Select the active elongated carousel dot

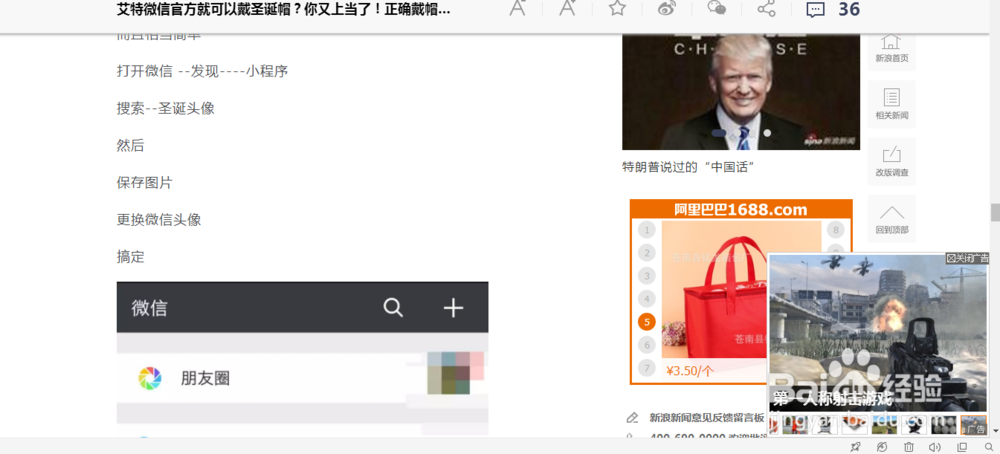(x=719, y=133)
